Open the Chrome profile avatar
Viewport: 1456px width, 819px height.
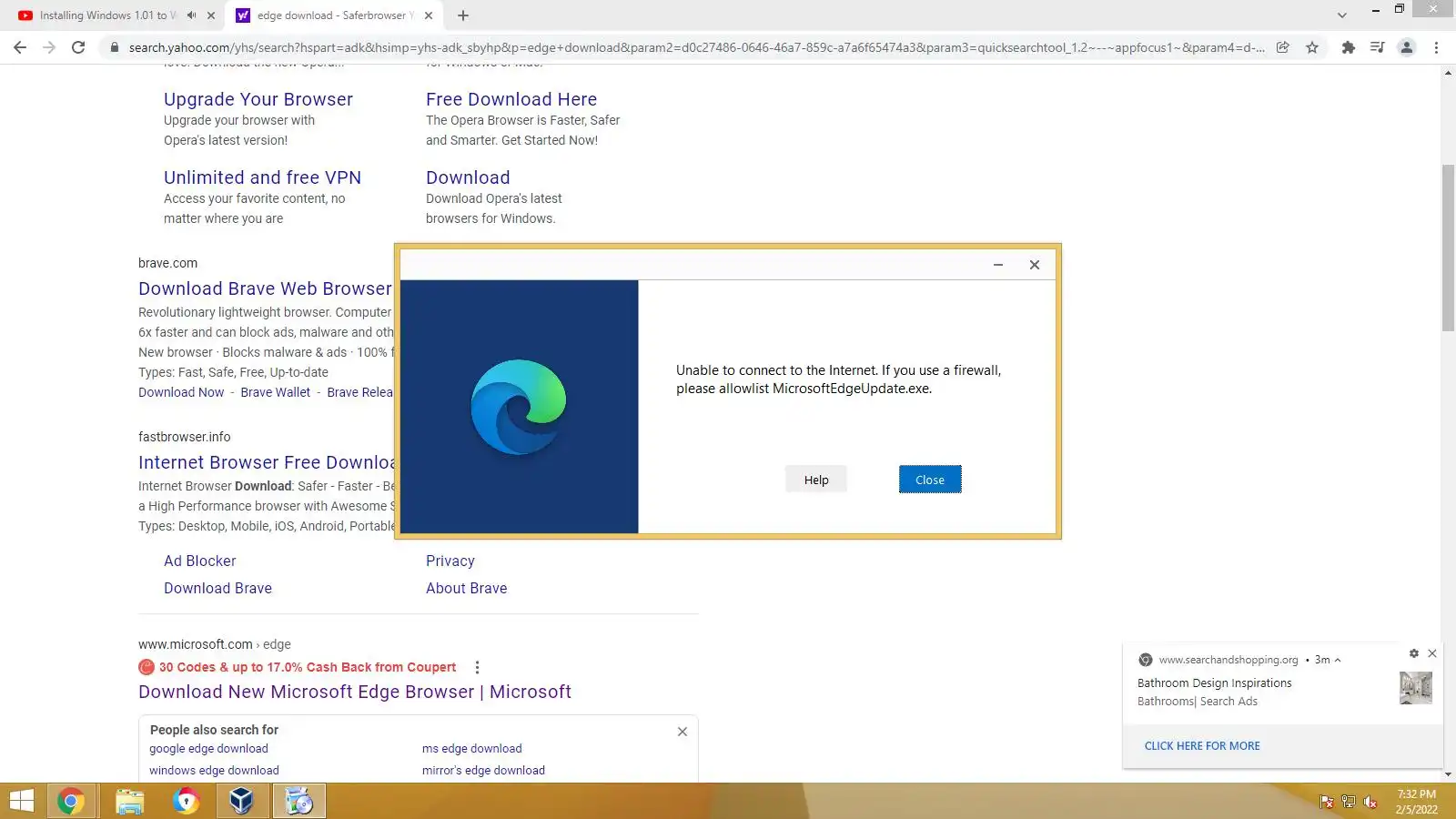[1407, 47]
